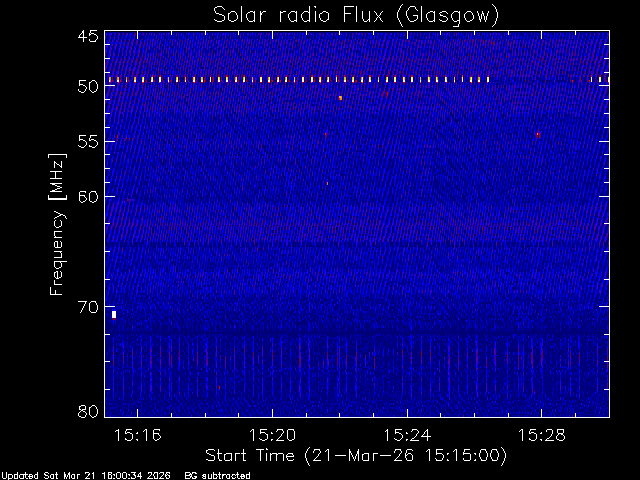Click the 'Solar radio Flux (Glasgow)' title
Viewport: 640px width, 480px height.
tap(356, 16)
